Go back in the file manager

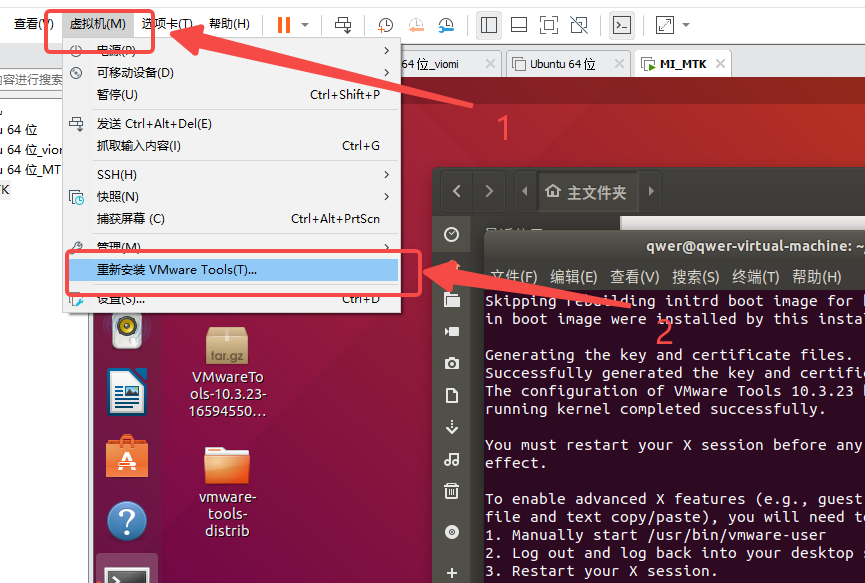pyautogui.click(x=456, y=191)
